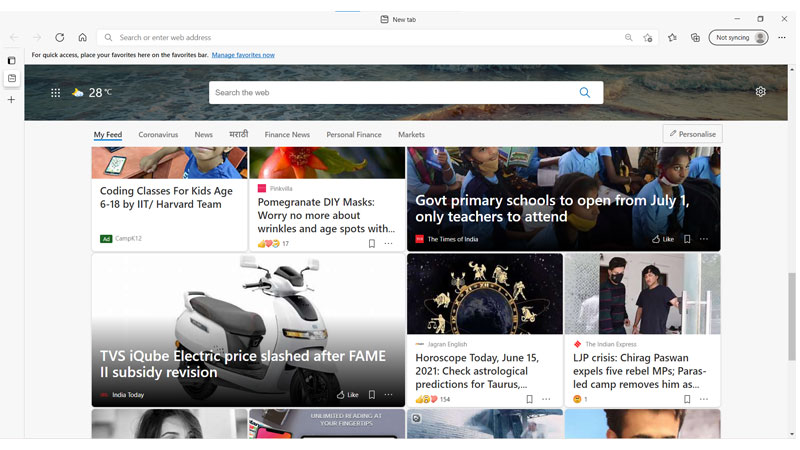Image resolution: width=800 pixels, height=450 pixels.
Task: Open the Collections icon
Action: pos(695,37)
